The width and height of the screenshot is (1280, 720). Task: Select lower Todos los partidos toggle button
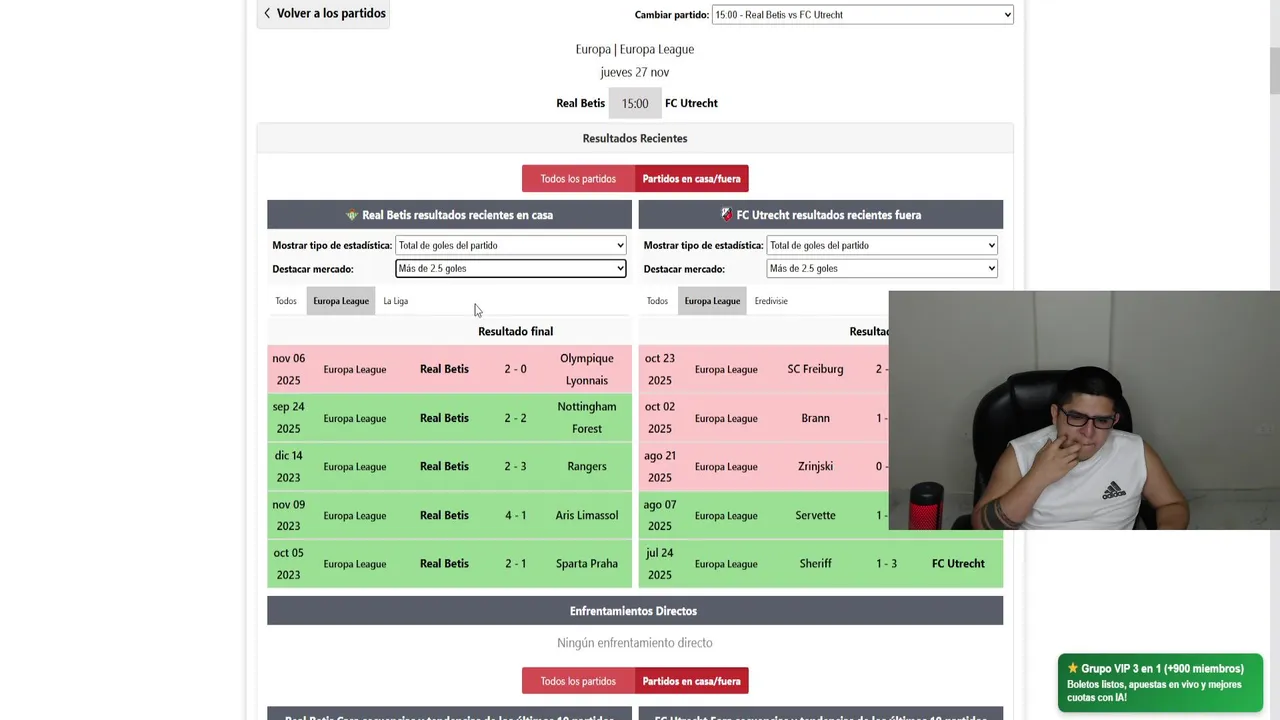pos(578,681)
